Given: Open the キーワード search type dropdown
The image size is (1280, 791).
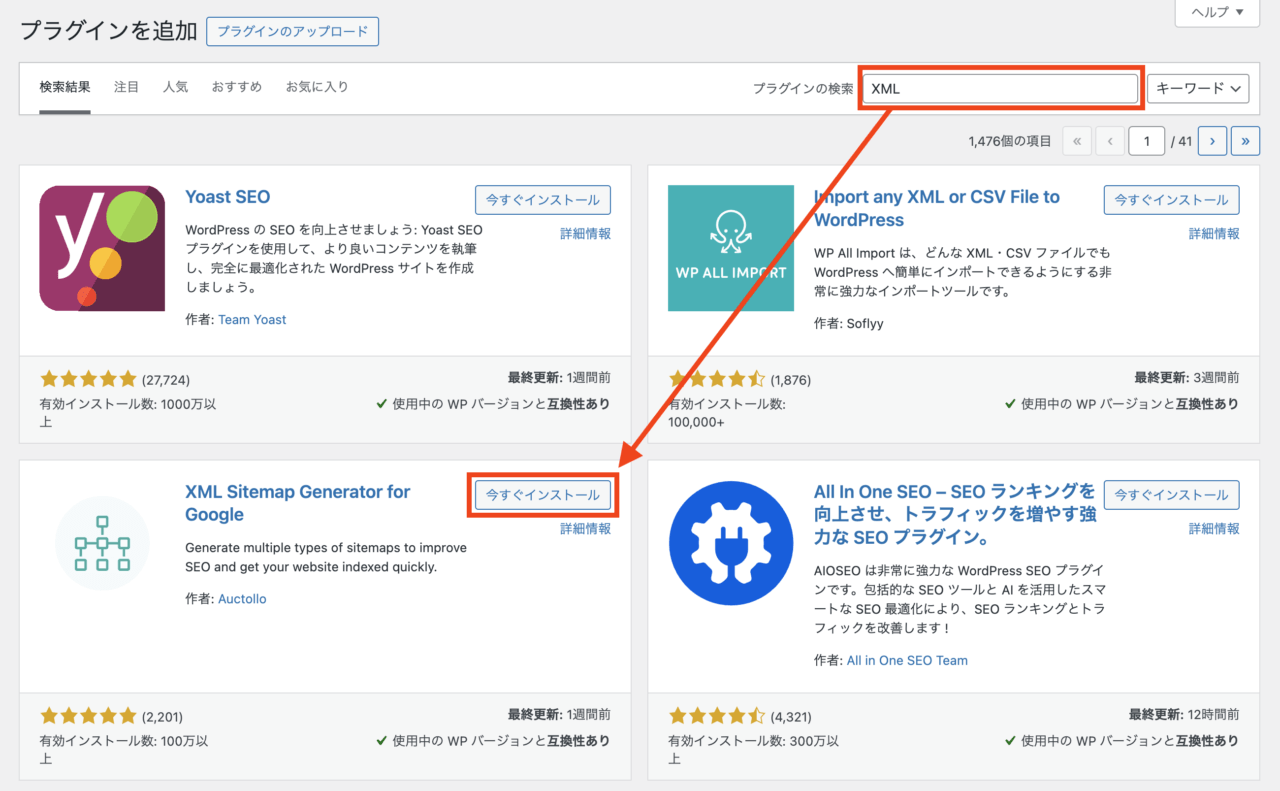Looking at the screenshot, I should point(1198,88).
